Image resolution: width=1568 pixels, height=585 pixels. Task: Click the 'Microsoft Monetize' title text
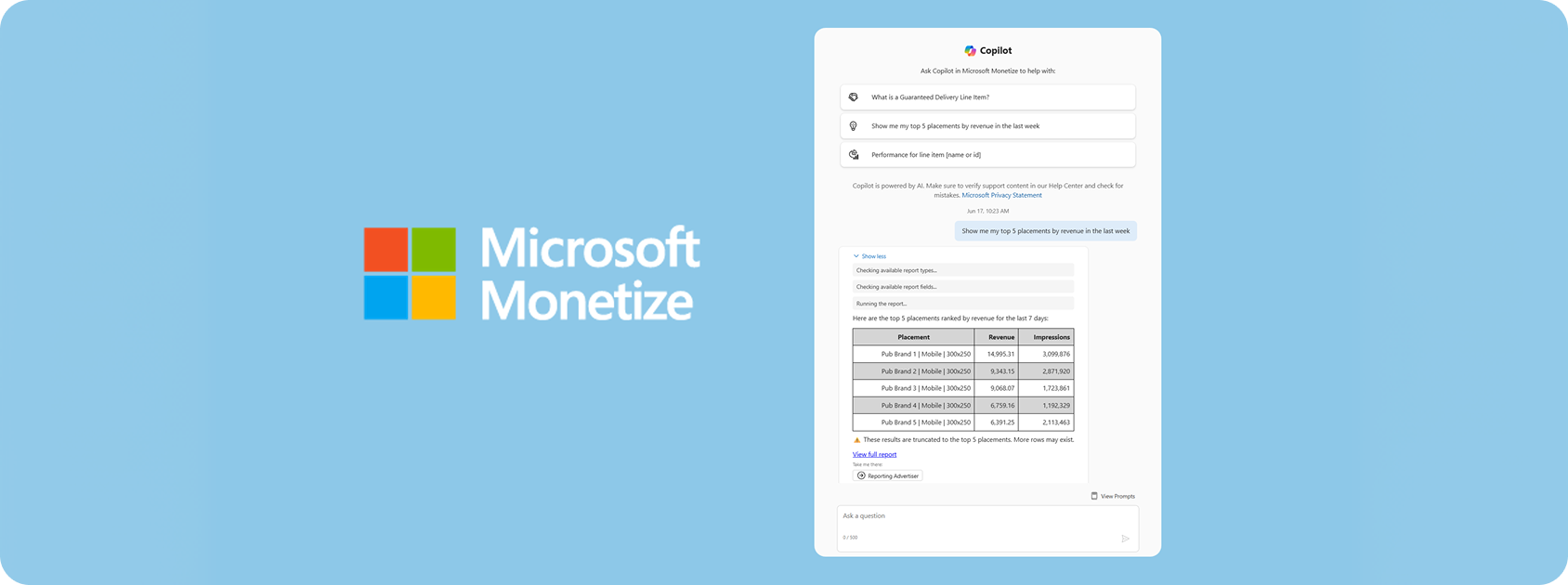(589, 274)
